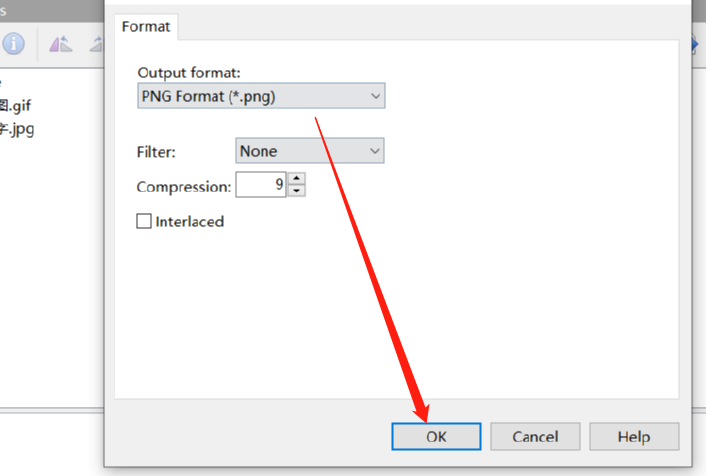710x476 pixels.
Task: Open the blue image information icon
Action: (14, 43)
